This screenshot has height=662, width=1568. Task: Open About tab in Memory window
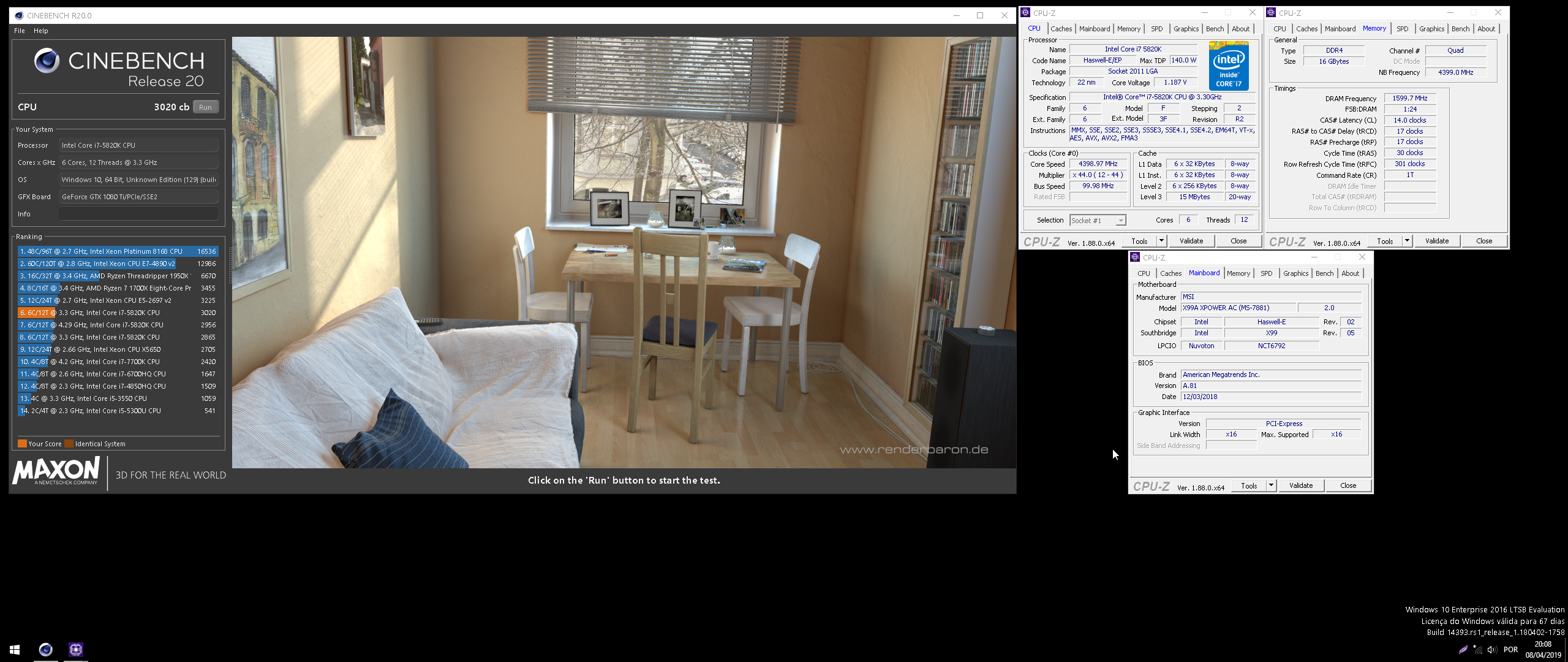point(1486,29)
